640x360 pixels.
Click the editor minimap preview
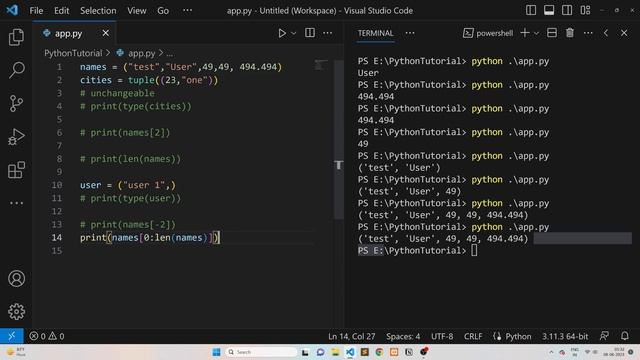coord(321,64)
